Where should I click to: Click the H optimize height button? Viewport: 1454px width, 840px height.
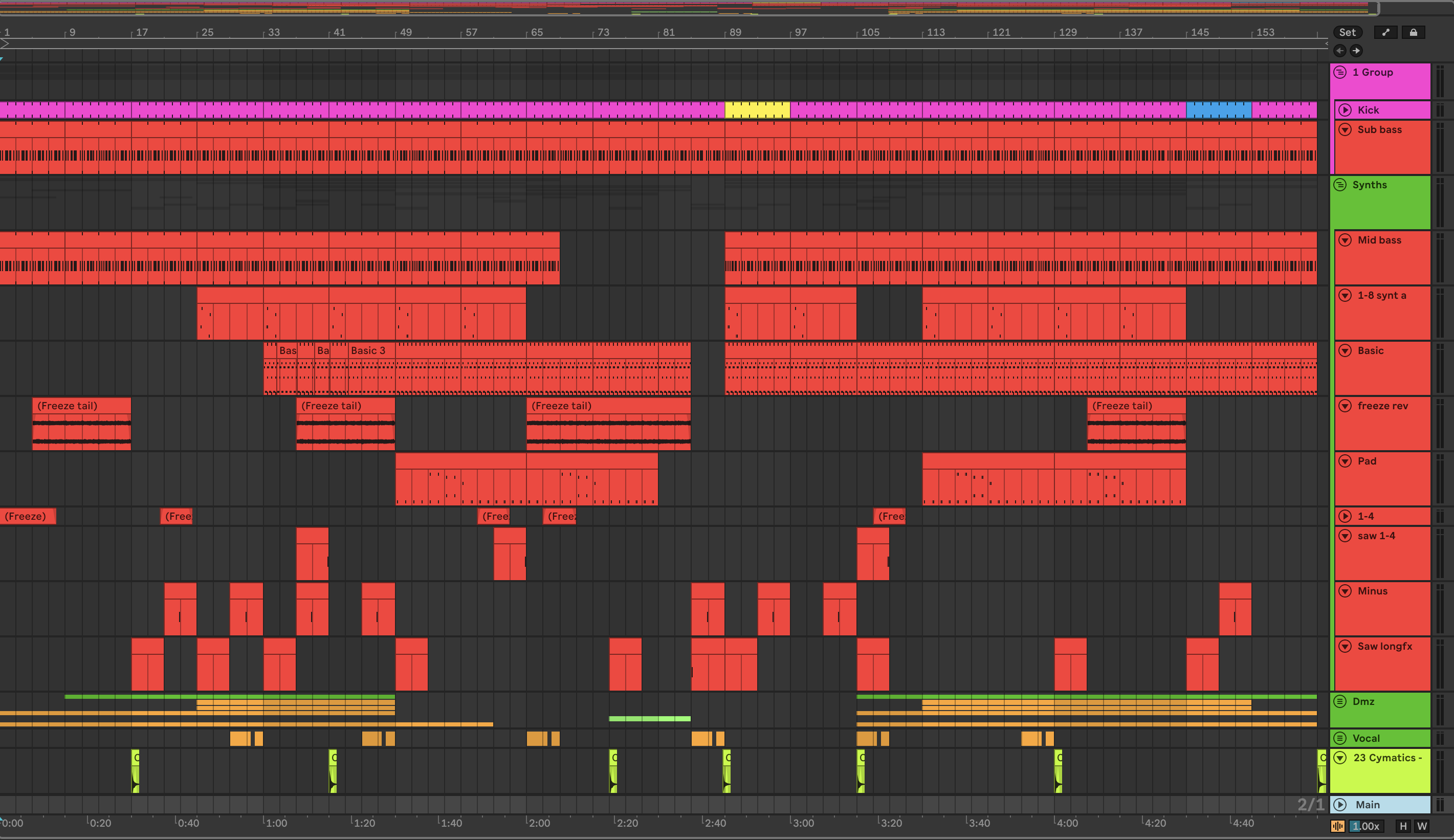click(1403, 826)
